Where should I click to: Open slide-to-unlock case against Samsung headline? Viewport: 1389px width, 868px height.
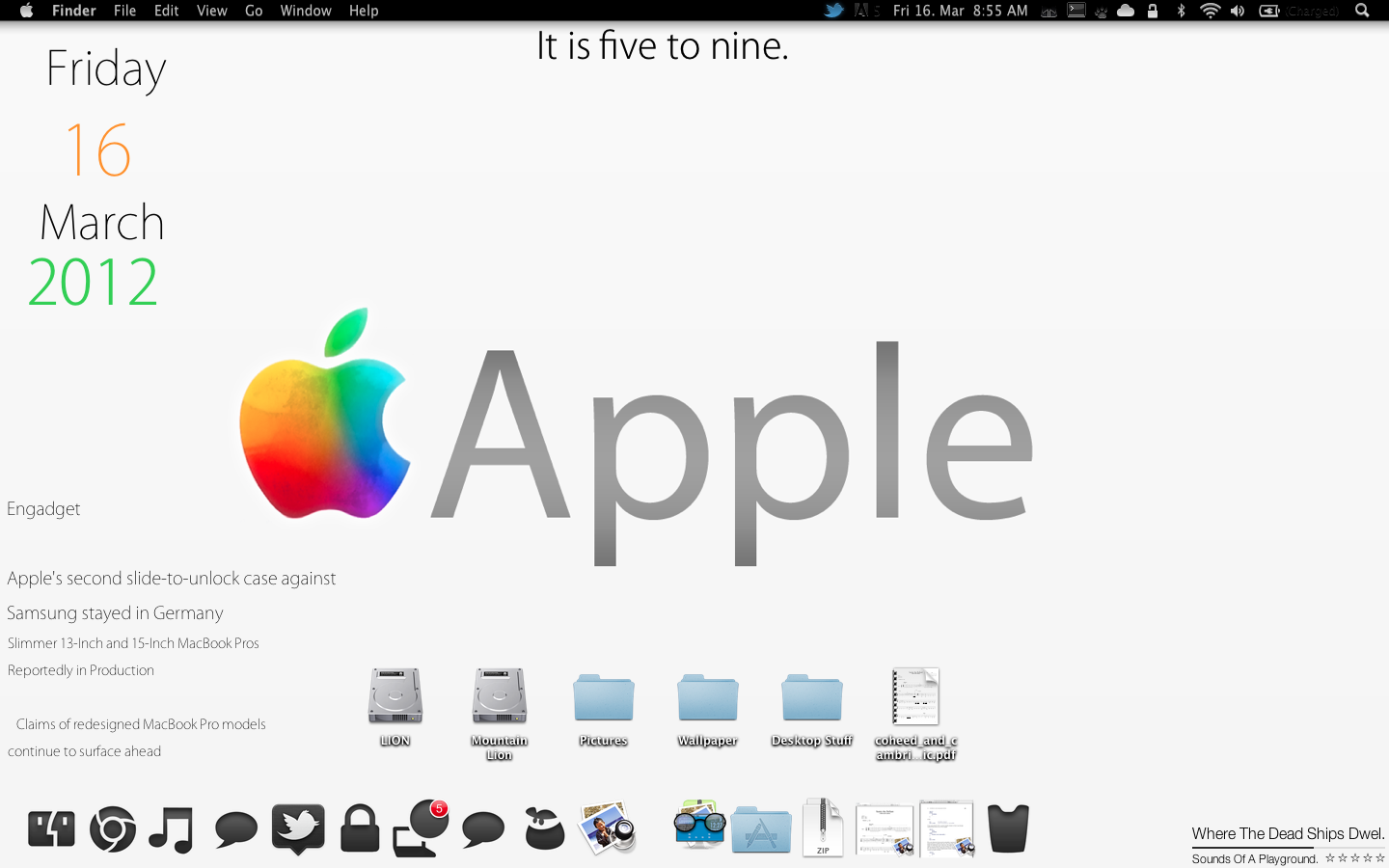tap(172, 595)
